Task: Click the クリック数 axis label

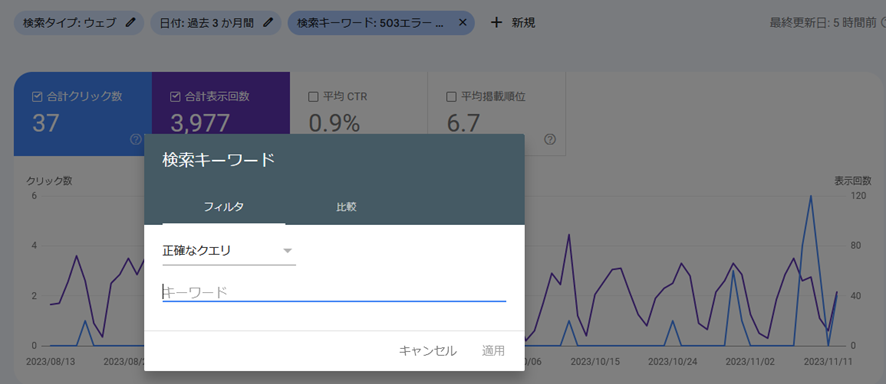Action: (49, 181)
